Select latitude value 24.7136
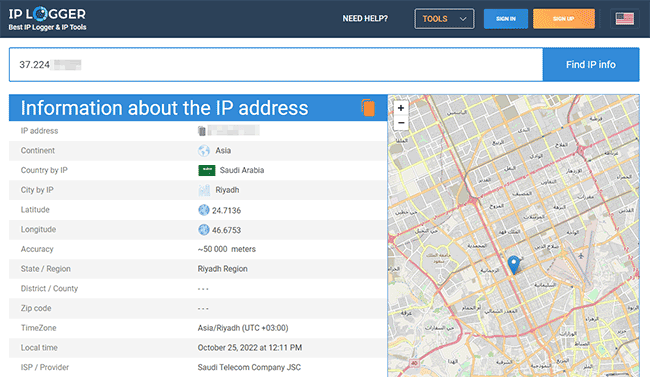Viewport: 650px width, 377px height. click(226, 211)
